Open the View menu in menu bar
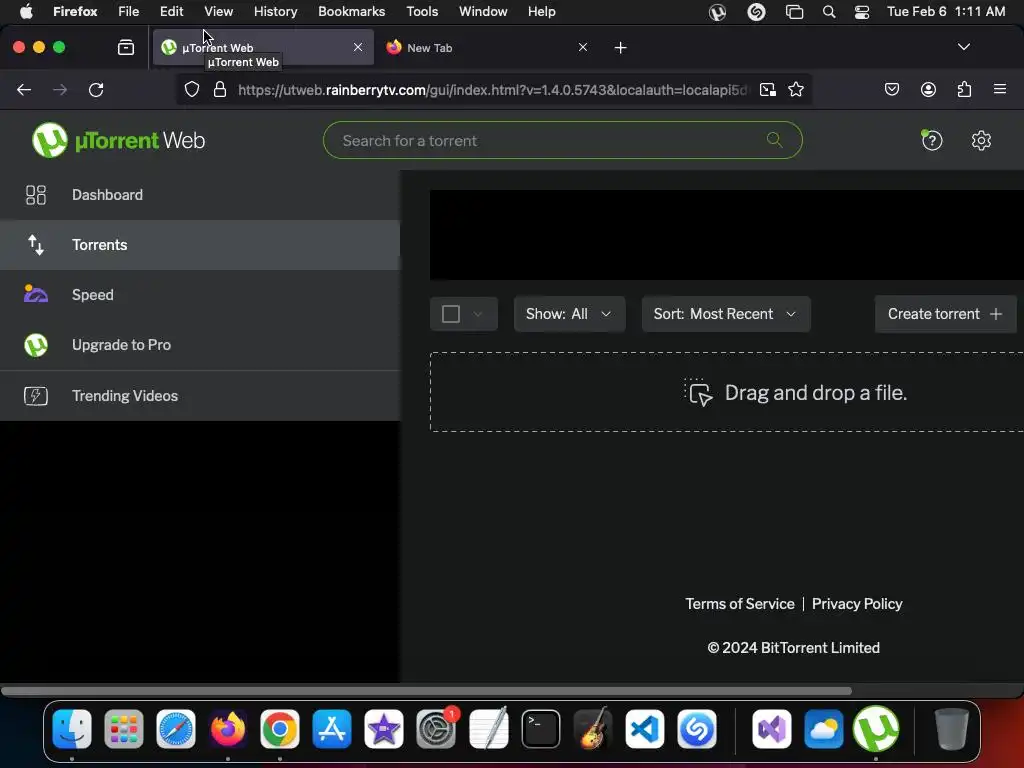The height and width of the screenshot is (768, 1024). [x=218, y=11]
